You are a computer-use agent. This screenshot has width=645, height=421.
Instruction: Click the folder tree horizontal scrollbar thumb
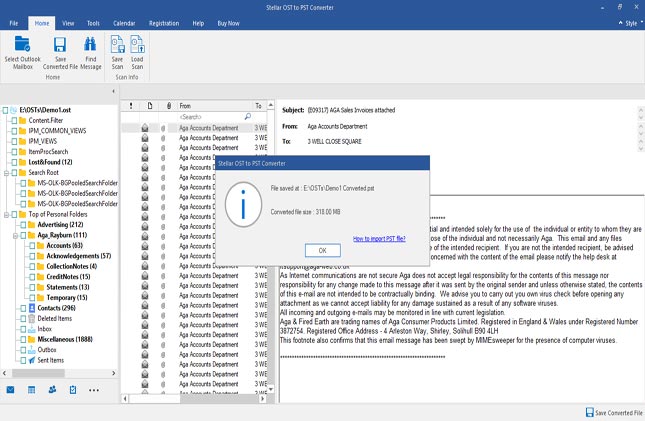(x=38, y=373)
